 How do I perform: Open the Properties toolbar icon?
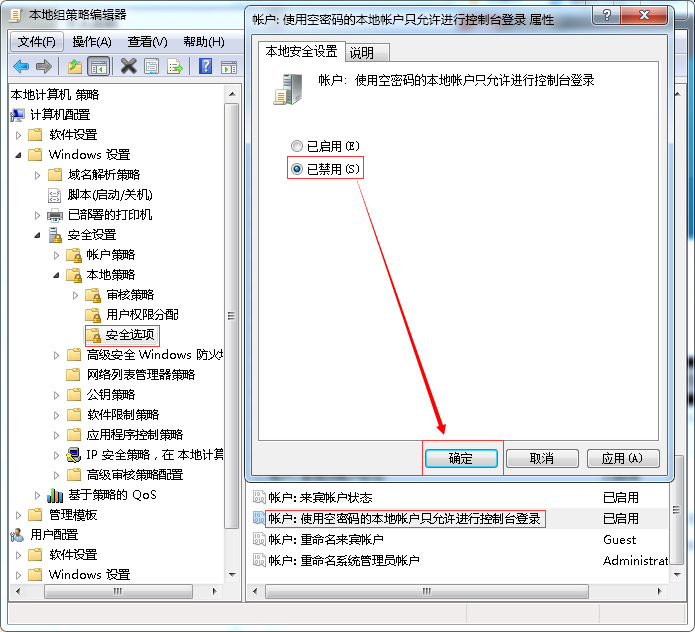(152, 66)
